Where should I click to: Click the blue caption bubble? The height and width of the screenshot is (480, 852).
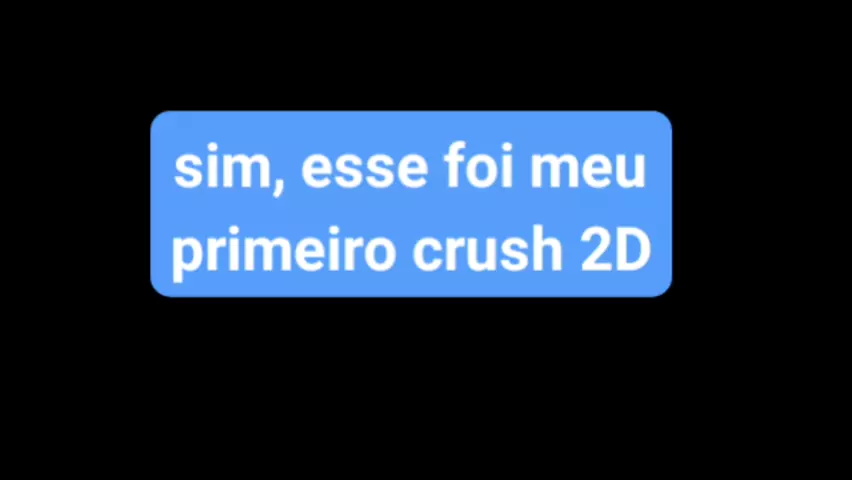(x=411, y=204)
